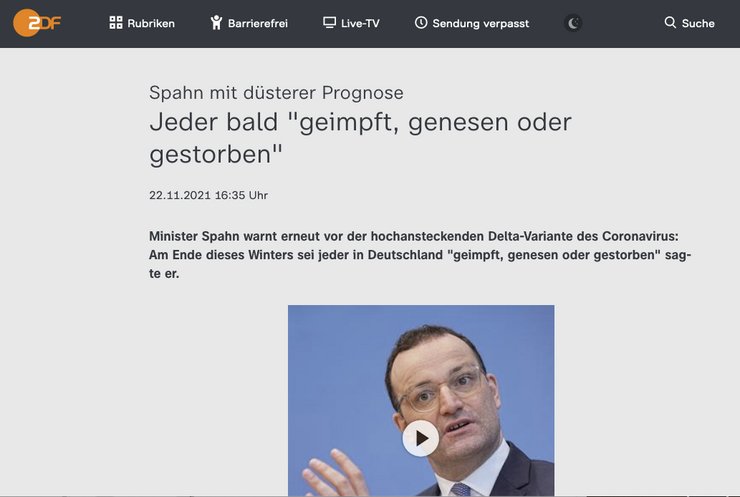This screenshot has width=740, height=497.
Task: Click the kicker Spahn mit düsterer Prognose
Action: pyautogui.click(x=276, y=93)
